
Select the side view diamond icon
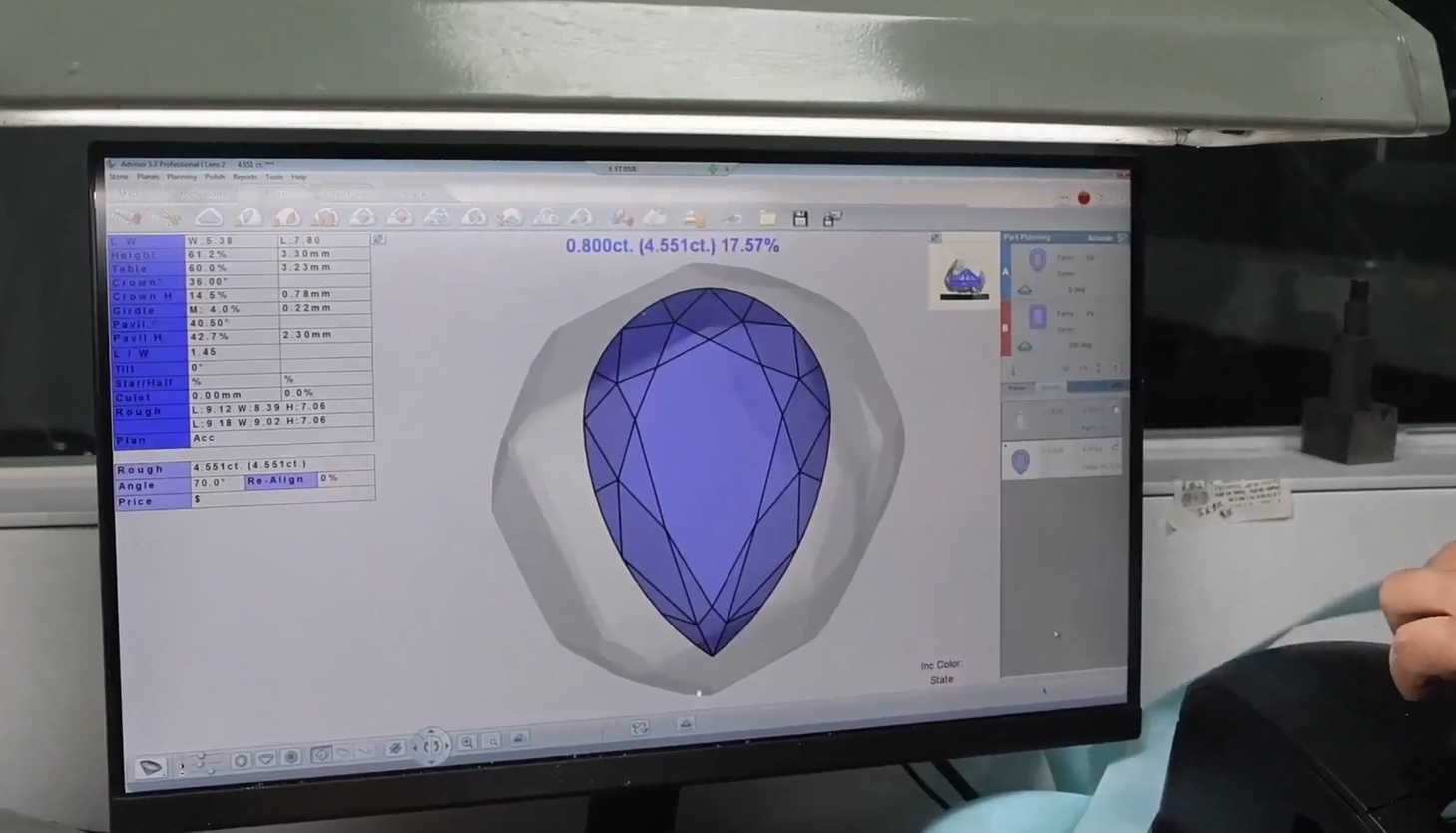(x=266, y=760)
